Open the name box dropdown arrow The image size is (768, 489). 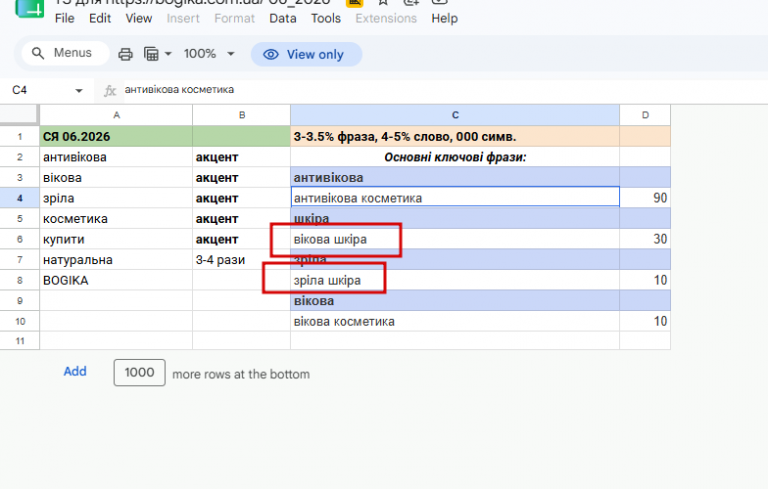pyautogui.click(x=79, y=91)
